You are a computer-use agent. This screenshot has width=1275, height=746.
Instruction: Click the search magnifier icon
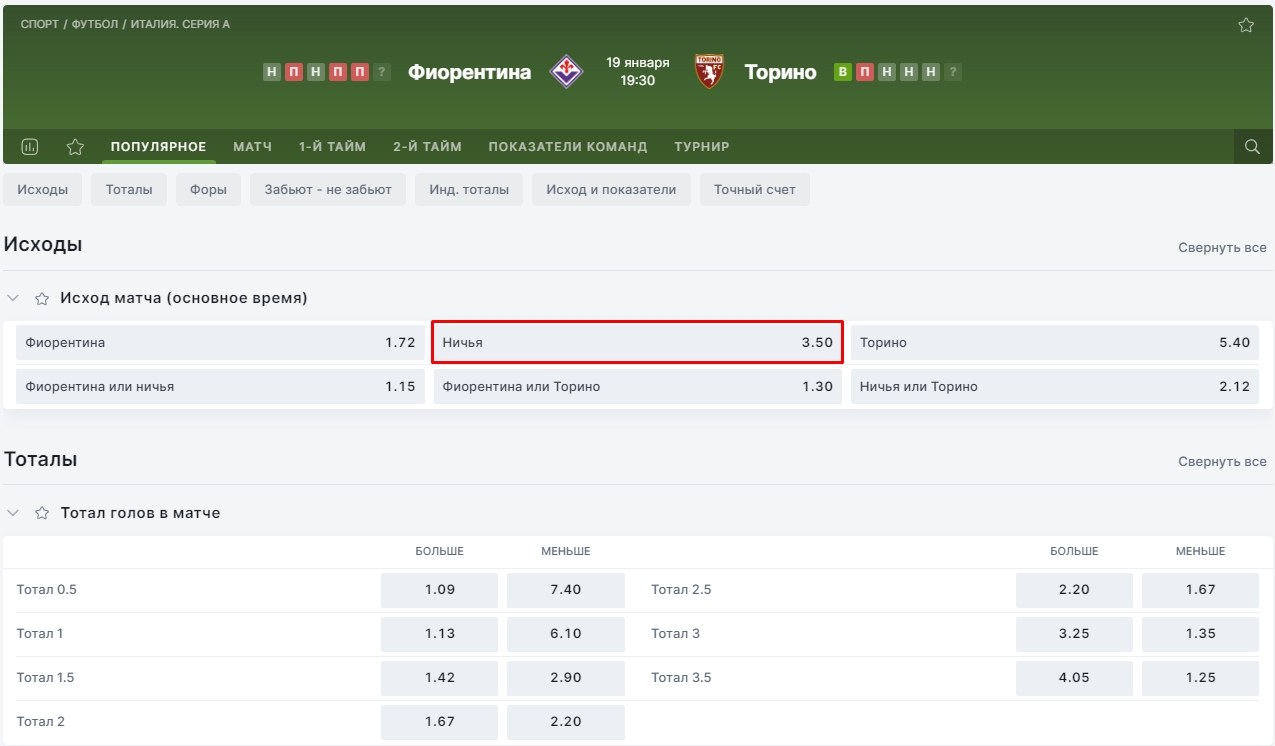[x=1252, y=147]
